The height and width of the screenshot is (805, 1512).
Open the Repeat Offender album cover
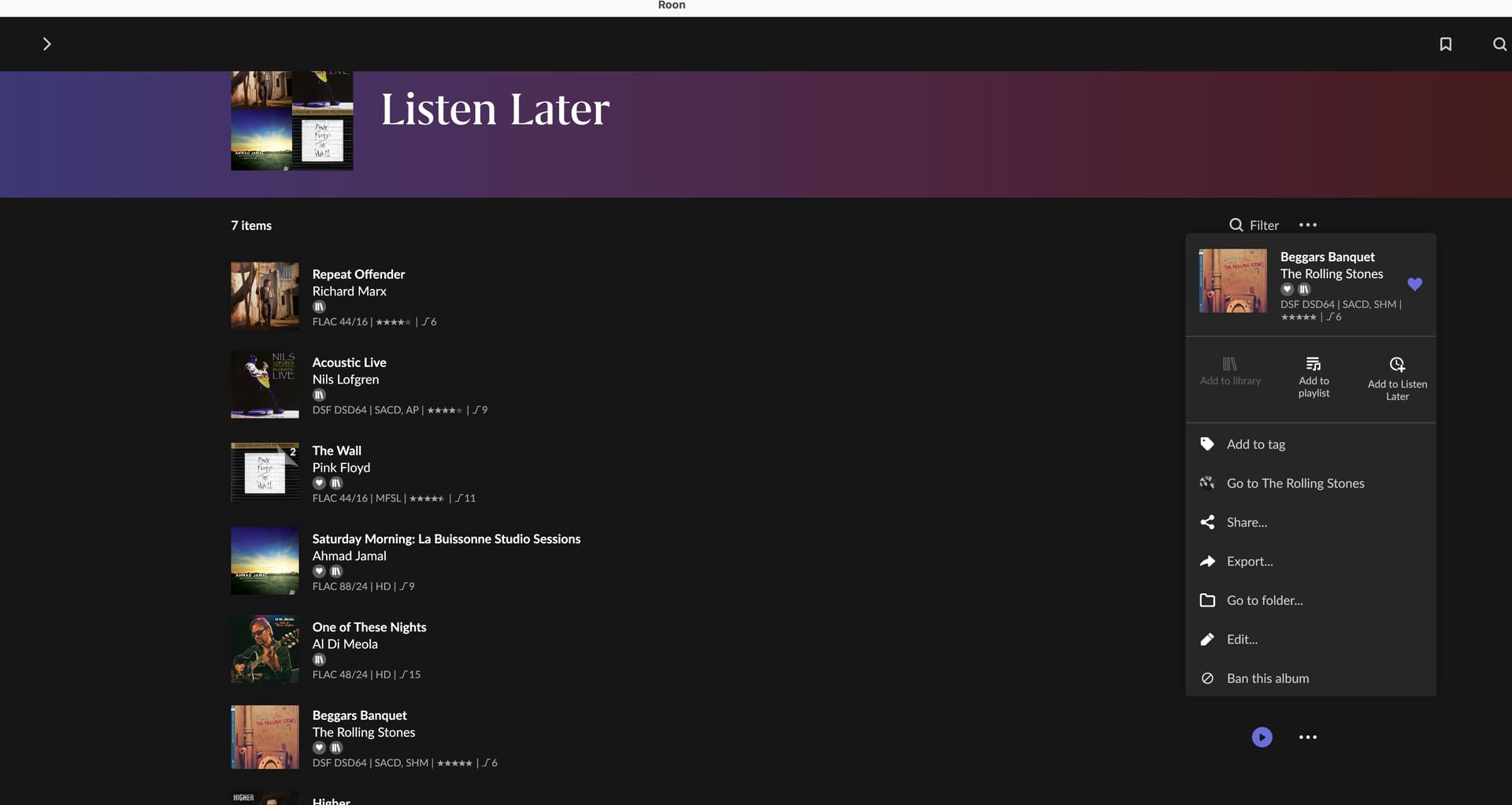pos(265,295)
